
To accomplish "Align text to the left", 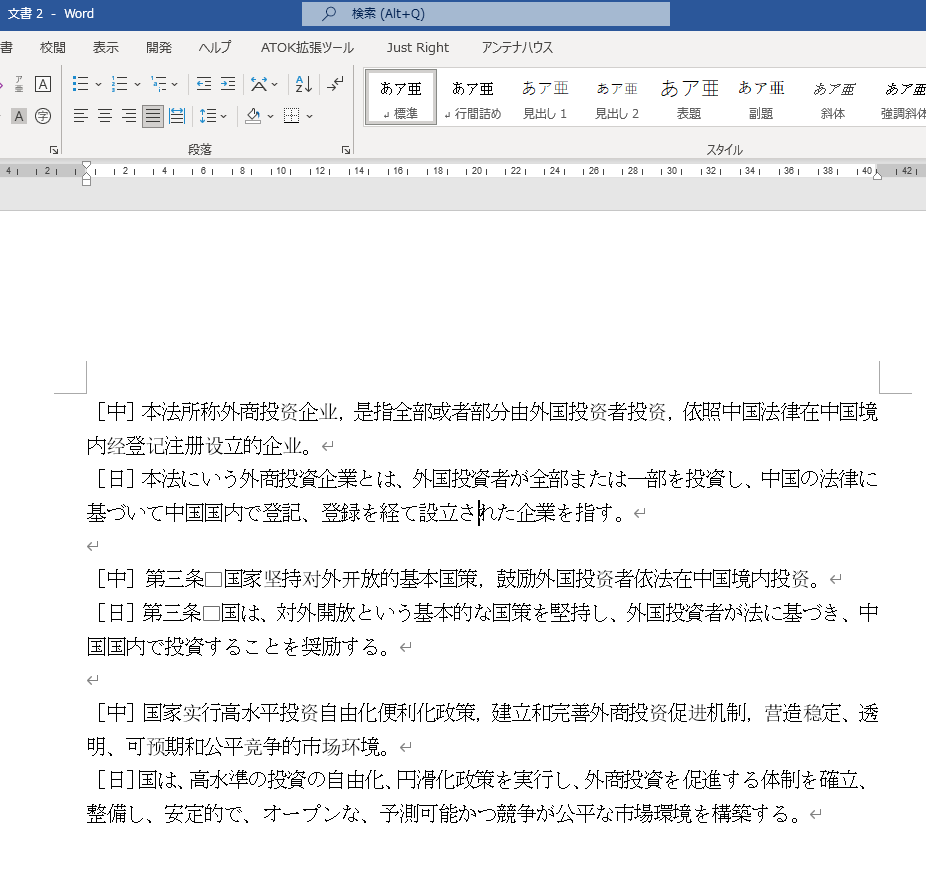I will 80,116.
